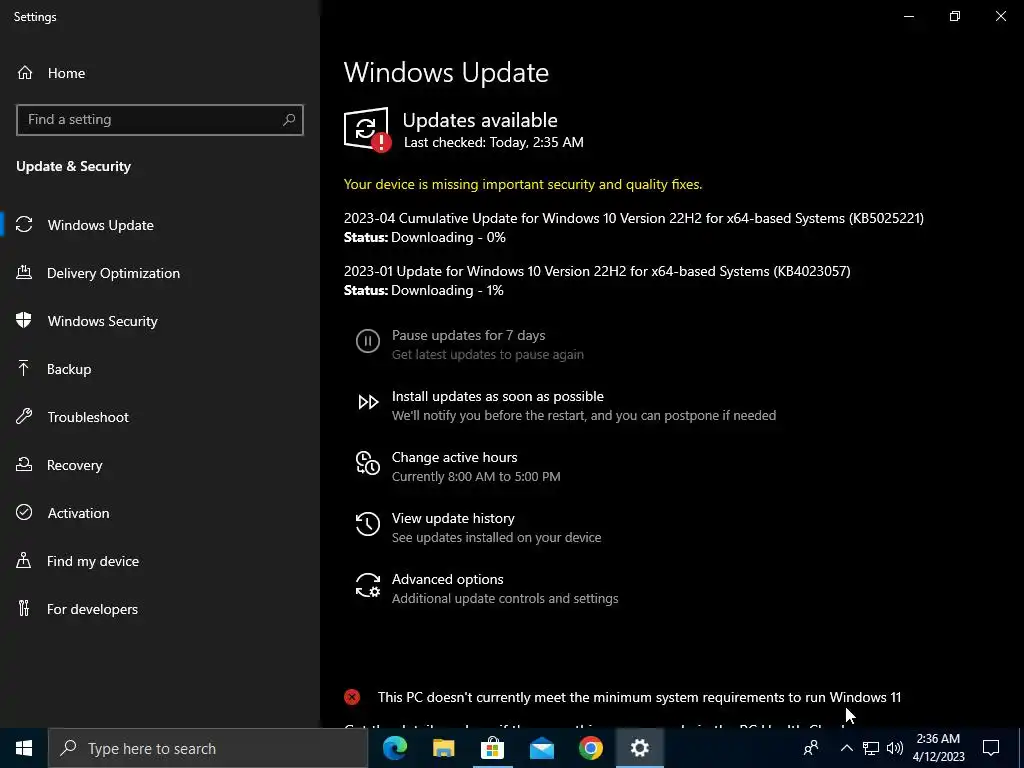Viewport: 1024px width, 768px height.
Task: Open the Windows Security page
Action: click(x=103, y=321)
